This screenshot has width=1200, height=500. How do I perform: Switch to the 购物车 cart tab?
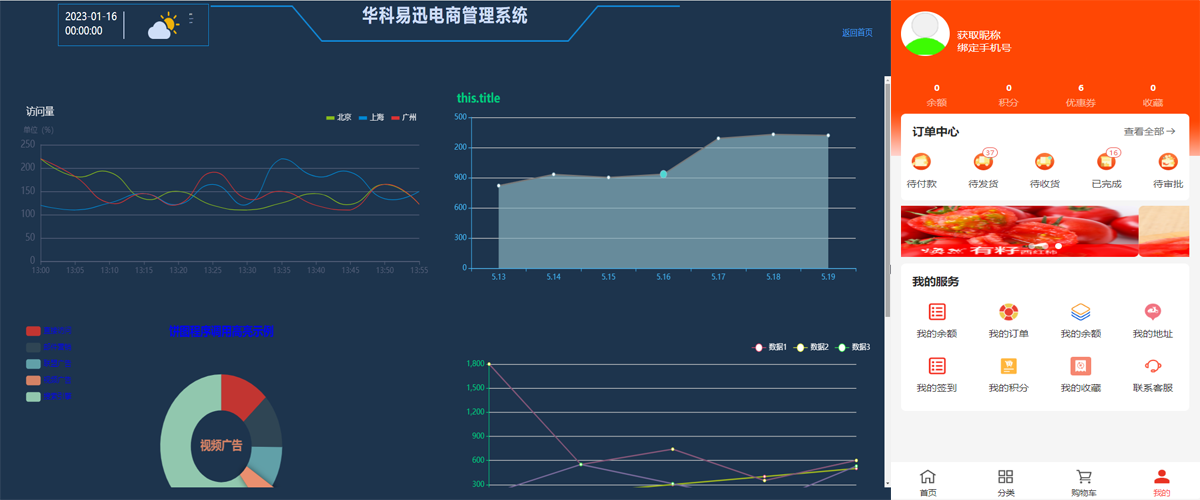pos(1083,482)
